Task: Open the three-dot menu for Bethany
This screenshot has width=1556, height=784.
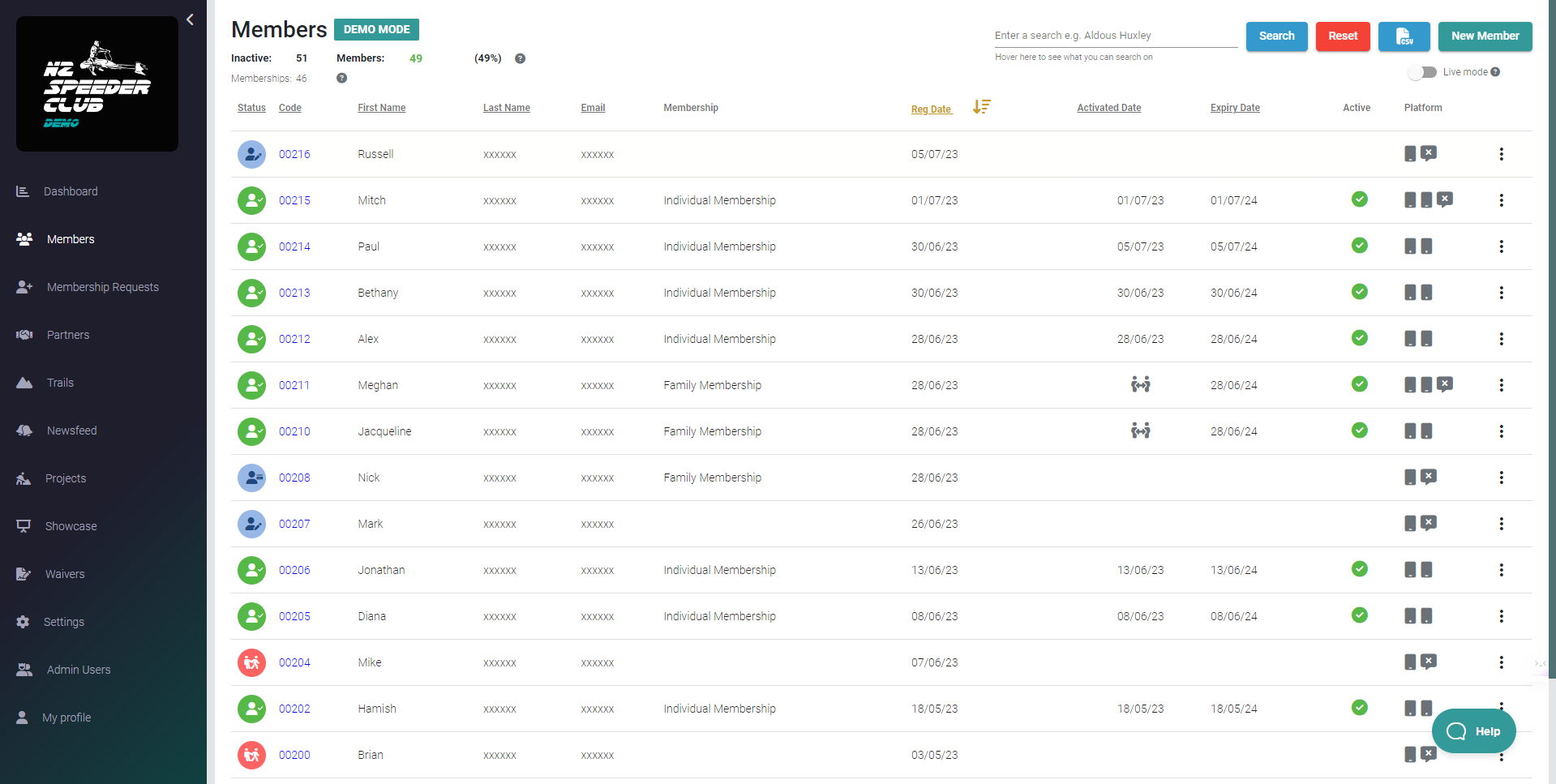Action: tap(1501, 293)
